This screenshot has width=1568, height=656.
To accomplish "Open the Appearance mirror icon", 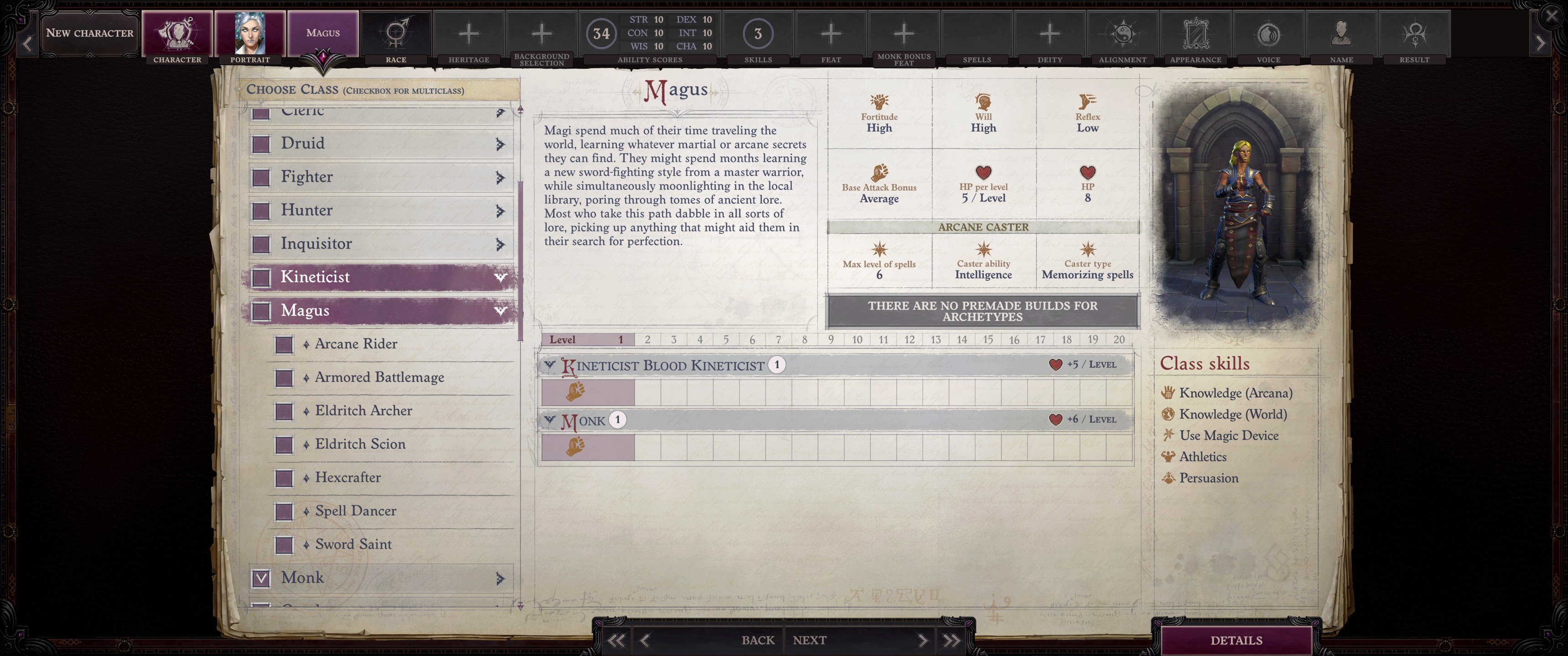I will (1196, 33).
